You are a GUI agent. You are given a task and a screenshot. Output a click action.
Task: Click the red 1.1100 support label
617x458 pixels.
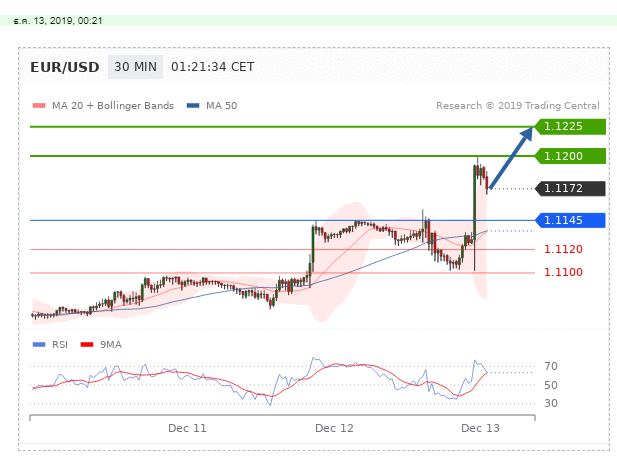[x=563, y=272]
